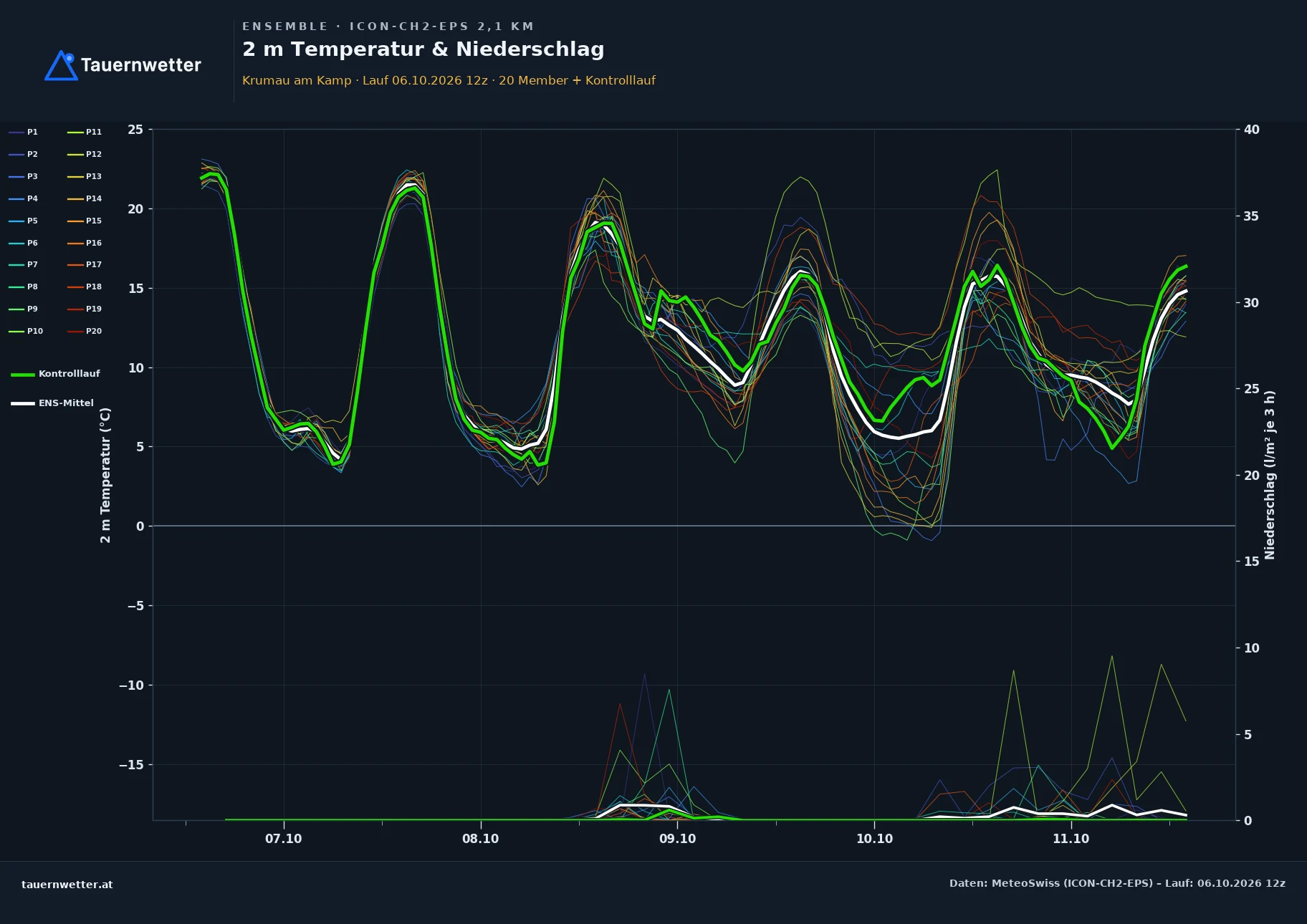The image size is (1307, 924).
Task: Click the white ENS-Mittel legend line swatch
Action: [23, 403]
